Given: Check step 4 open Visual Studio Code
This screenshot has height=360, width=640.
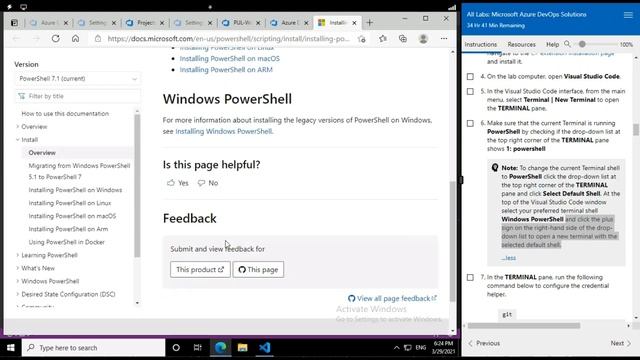Looking at the screenshot, I should 470,76.
